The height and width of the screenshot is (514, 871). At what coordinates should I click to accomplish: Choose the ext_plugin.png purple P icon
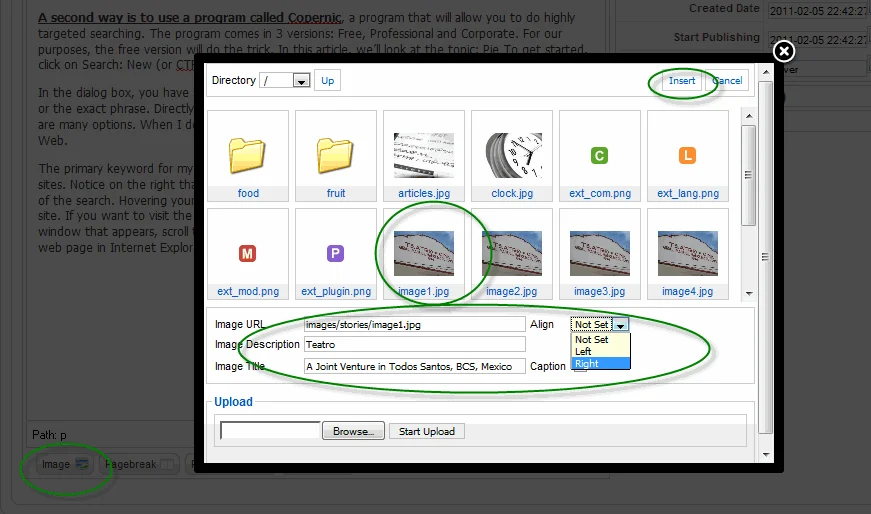click(335, 254)
